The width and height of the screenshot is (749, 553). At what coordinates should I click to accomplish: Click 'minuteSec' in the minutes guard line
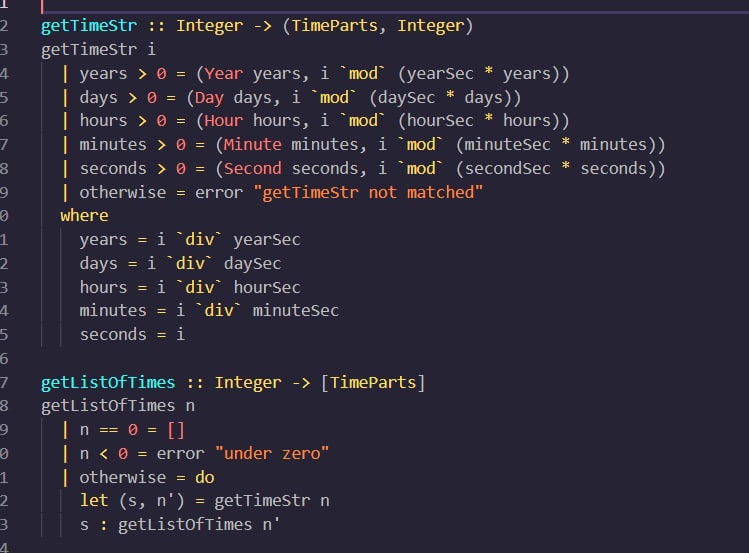click(x=507, y=144)
